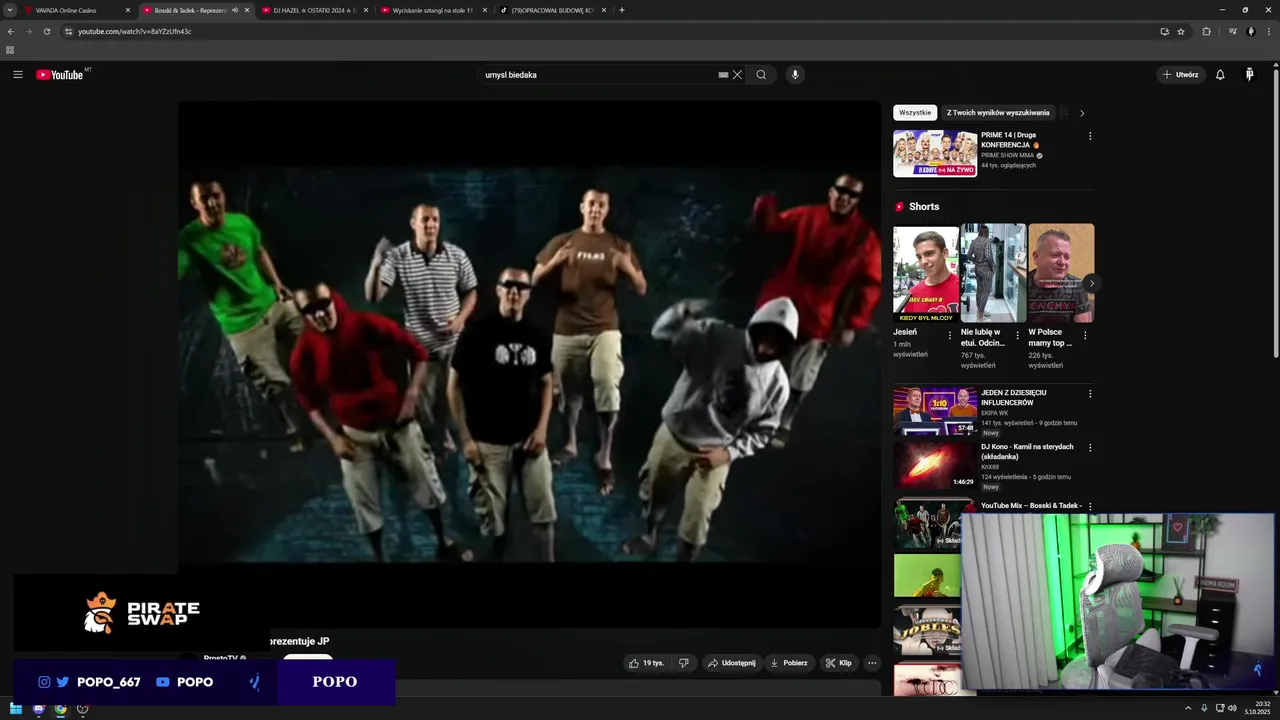Open the on-screen keyboard icon in search box
Image resolution: width=1280 pixels, height=720 pixels.
tap(723, 75)
